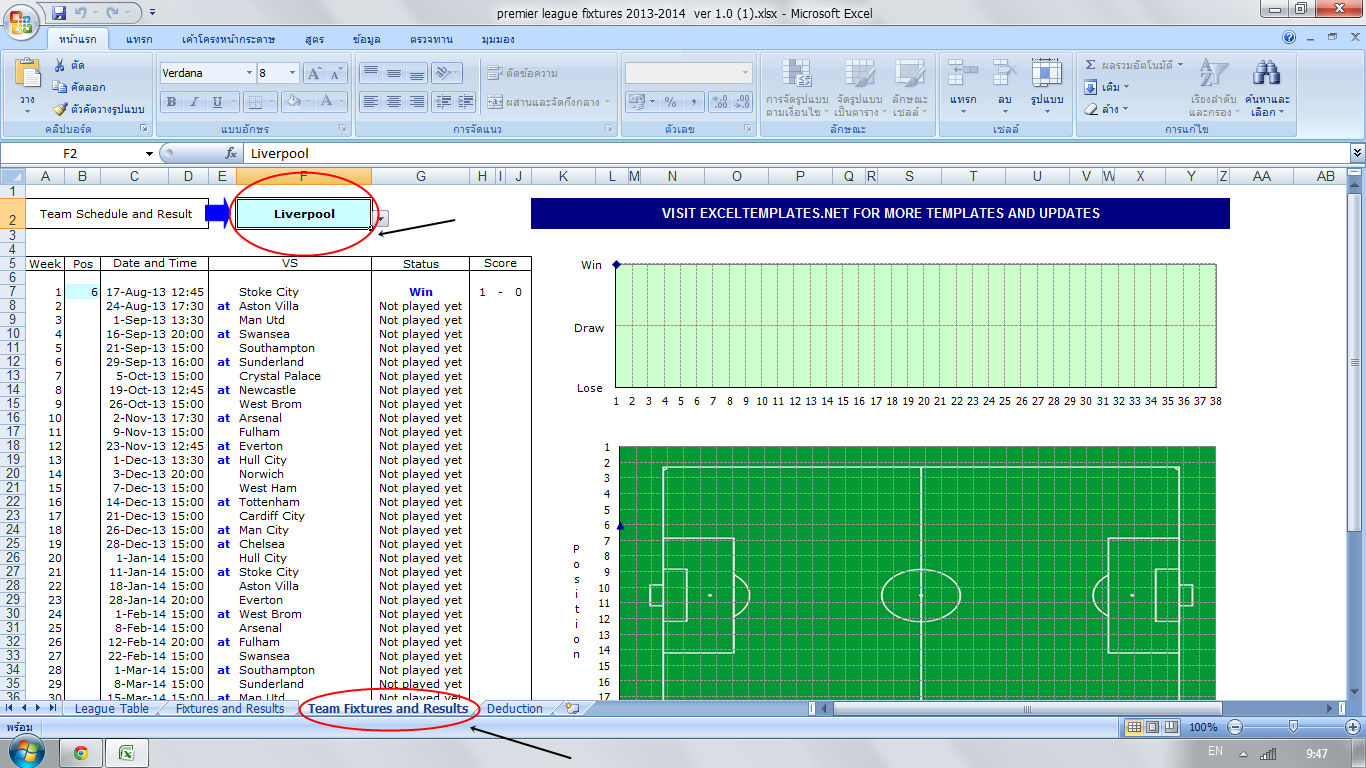Open Excel Help question mark icon
This screenshot has height=768, width=1366.
(x=1289, y=38)
